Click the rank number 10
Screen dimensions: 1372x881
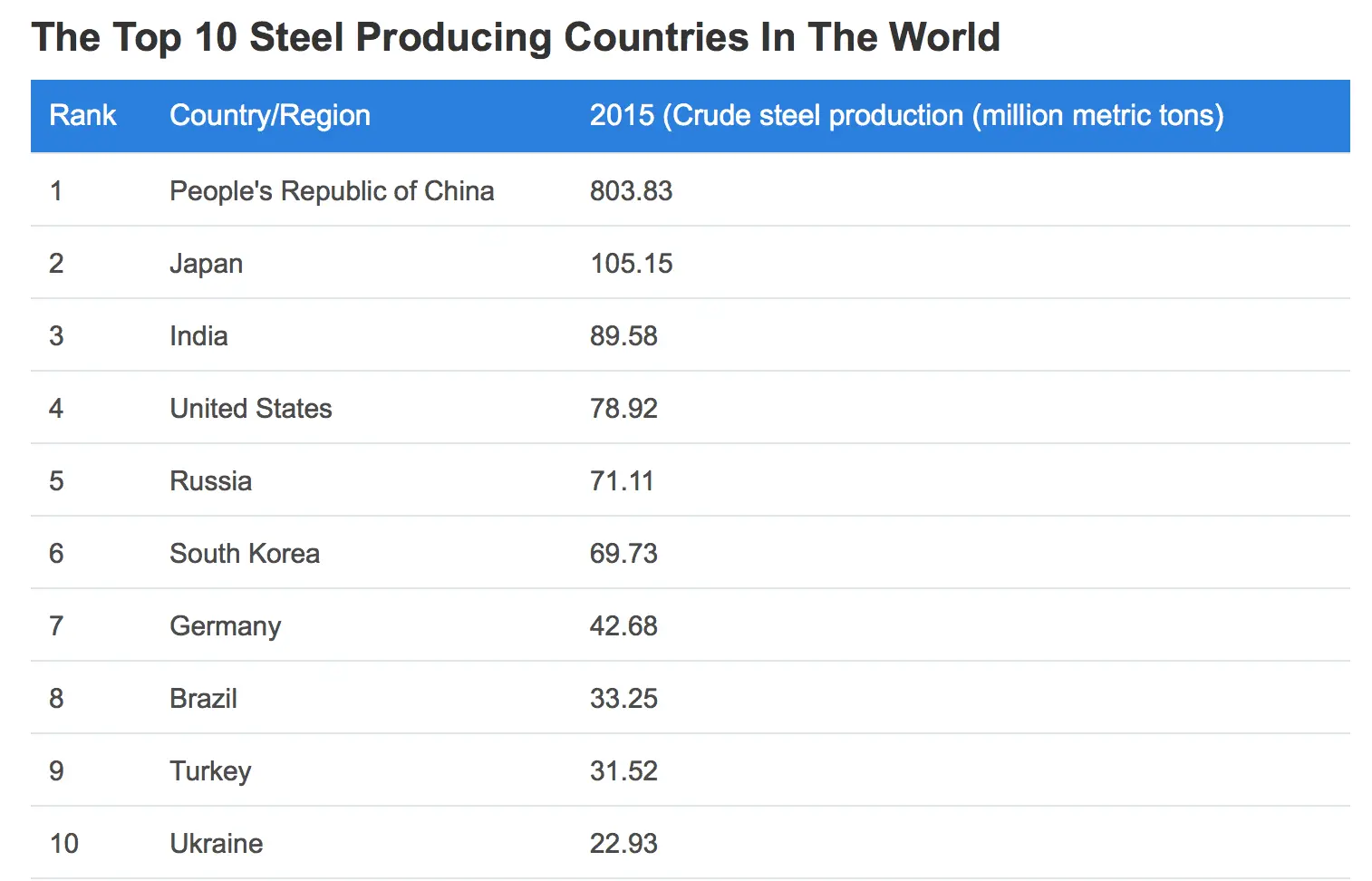[x=64, y=844]
